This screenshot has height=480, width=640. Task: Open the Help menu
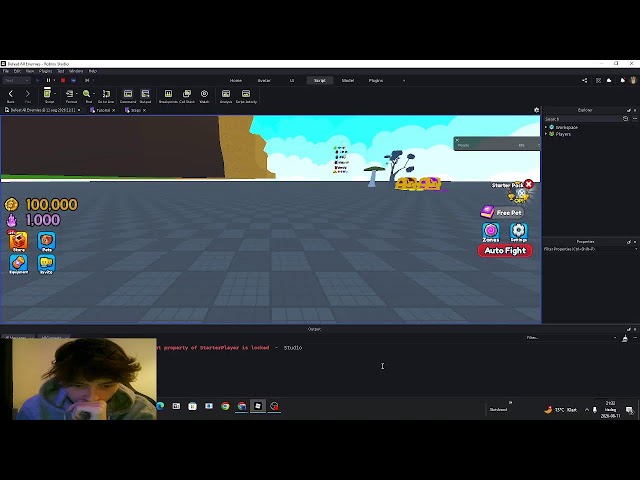93,71
